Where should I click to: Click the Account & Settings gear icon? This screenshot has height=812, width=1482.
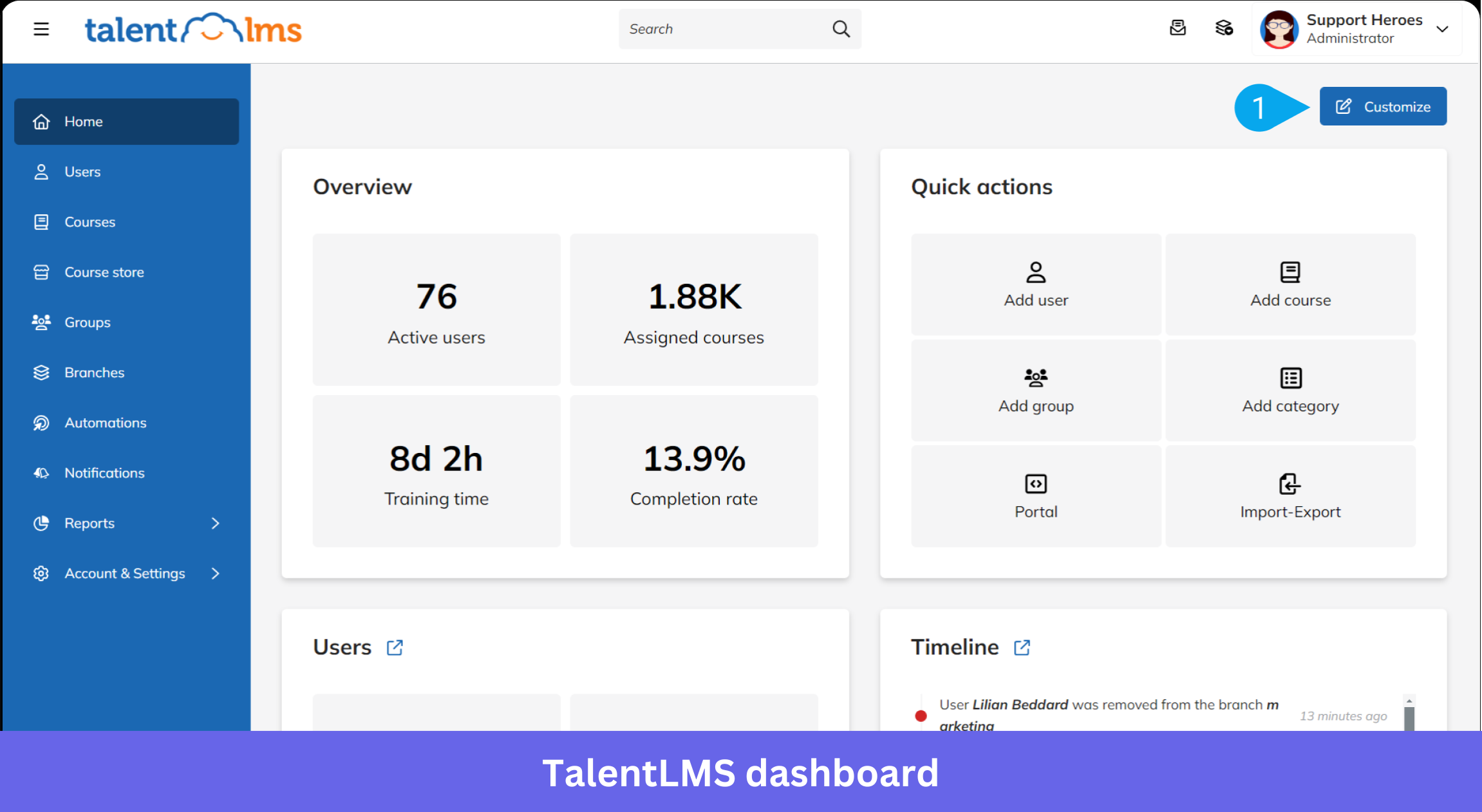pyautogui.click(x=41, y=573)
